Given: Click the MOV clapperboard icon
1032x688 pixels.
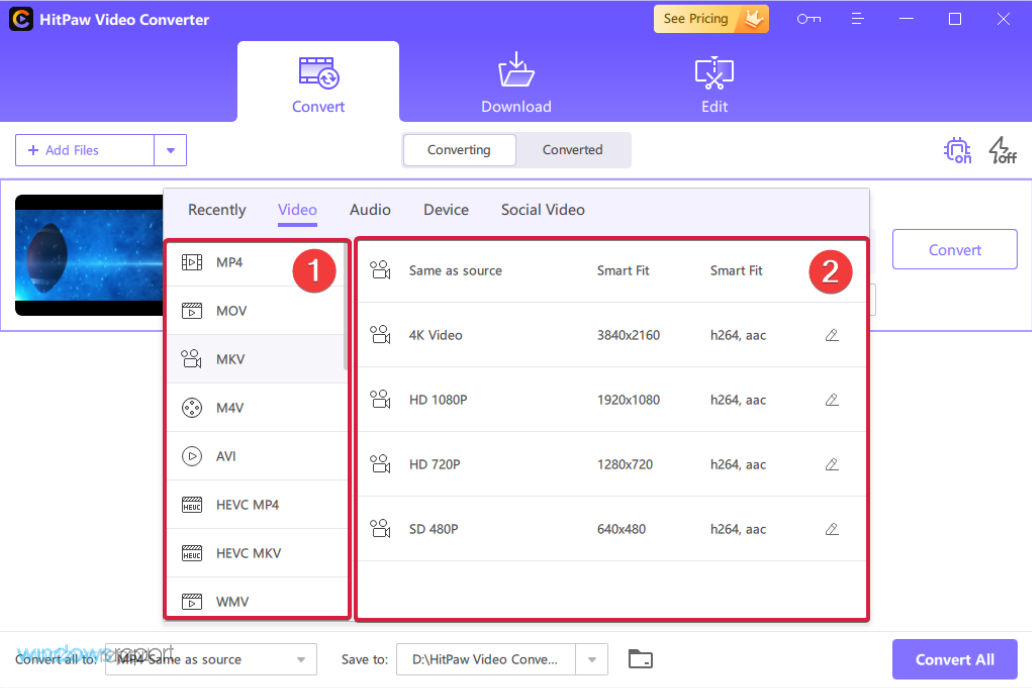Looking at the screenshot, I should pyautogui.click(x=192, y=311).
